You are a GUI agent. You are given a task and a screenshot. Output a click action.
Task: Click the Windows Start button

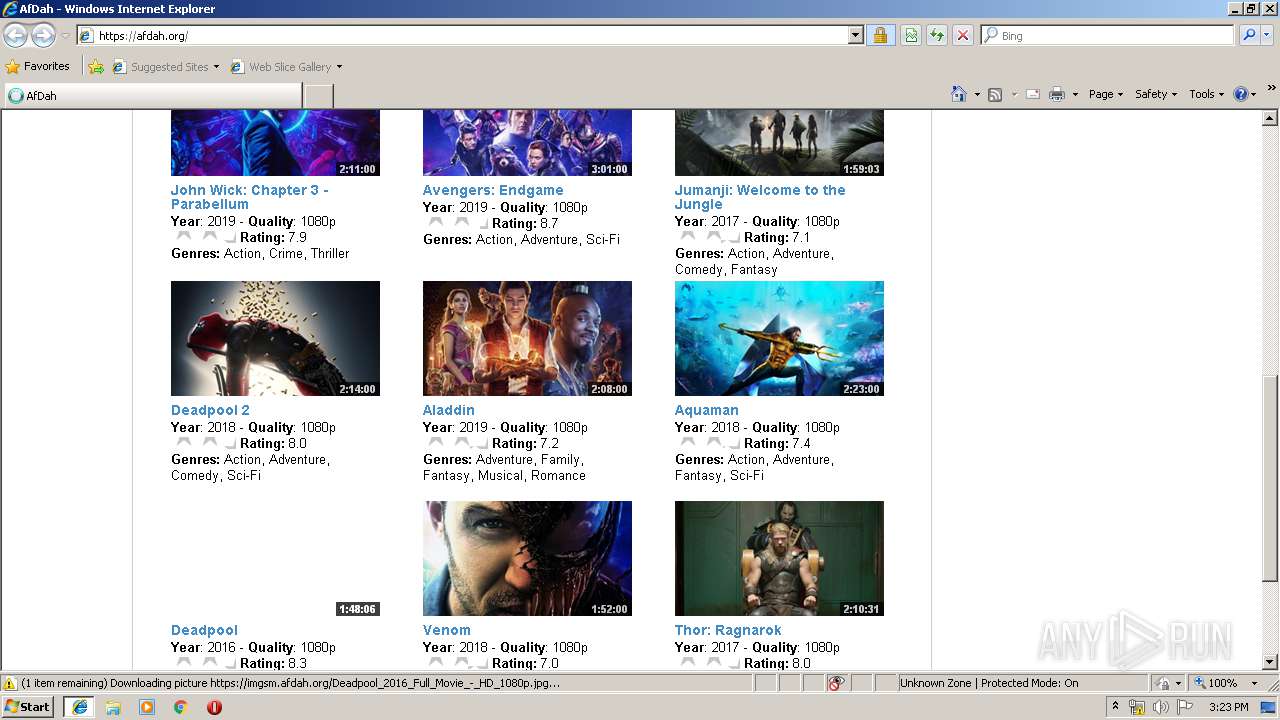[28, 707]
